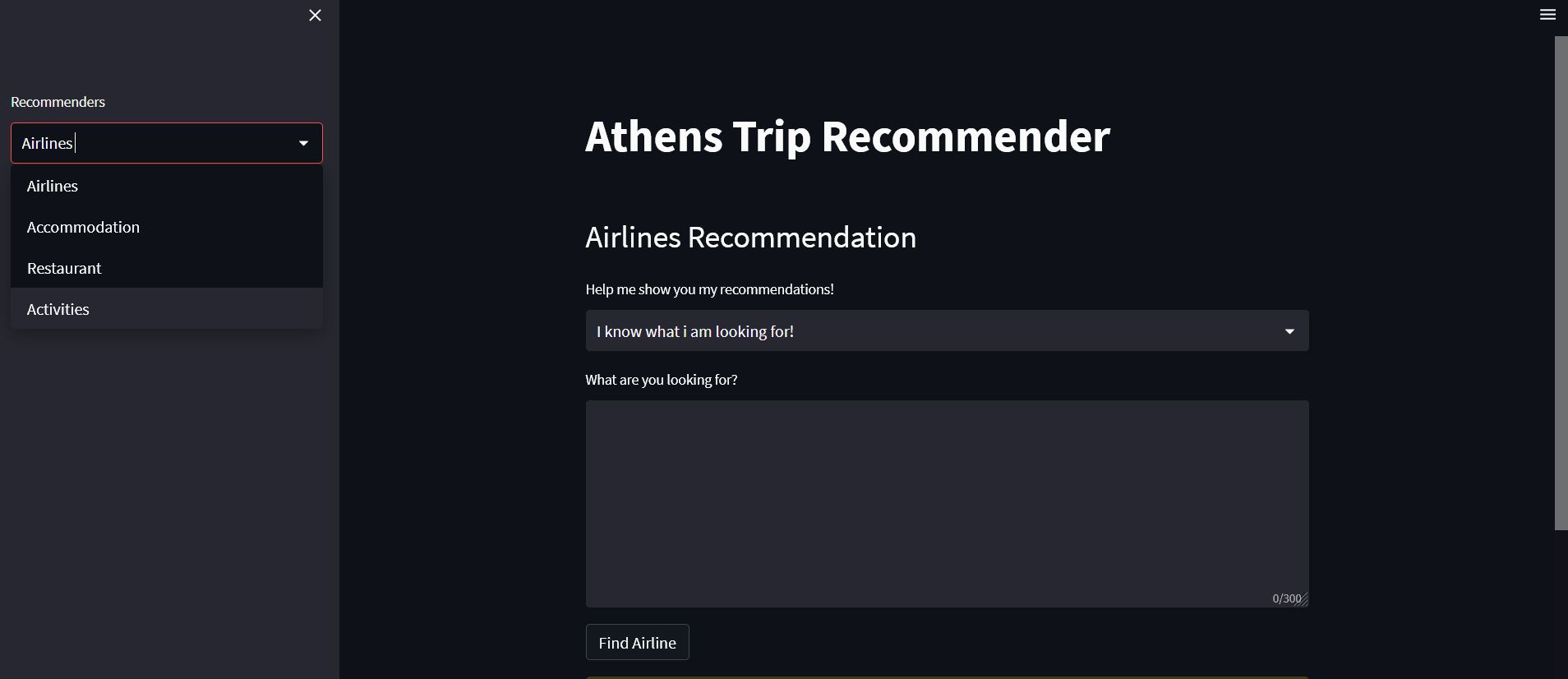The height and width of the screenshot is (679, 1568).
Task: Click the 'Help me show you my recommendations!' label
Action: point(709,289)
